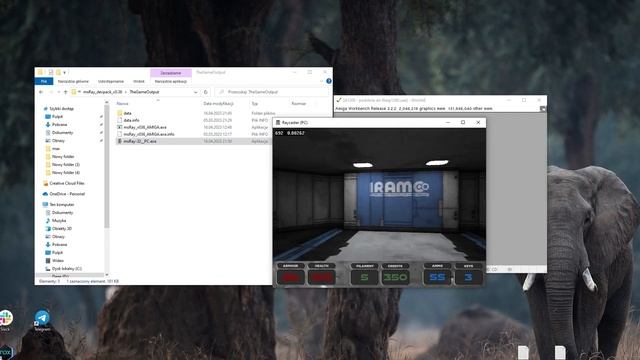Select the data folder icon in the file list
Image resolution: width=640 pixels, height=360 pixels.
coord(120,113)
